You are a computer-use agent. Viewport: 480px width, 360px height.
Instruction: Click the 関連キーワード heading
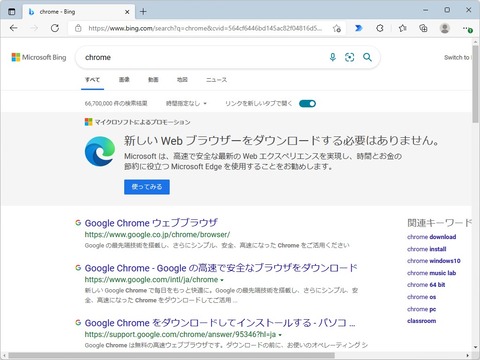439,223
